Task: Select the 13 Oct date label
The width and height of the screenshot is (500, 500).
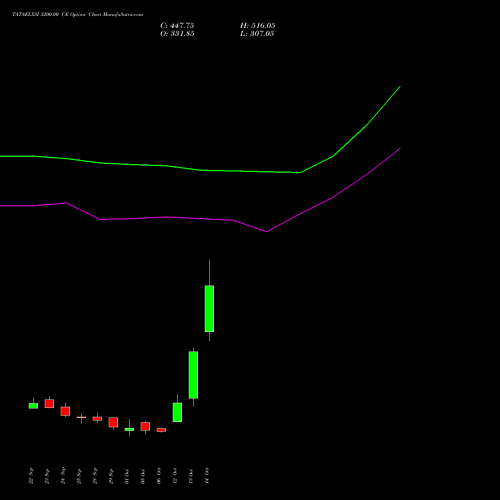Action: click(x=191, y=476)
